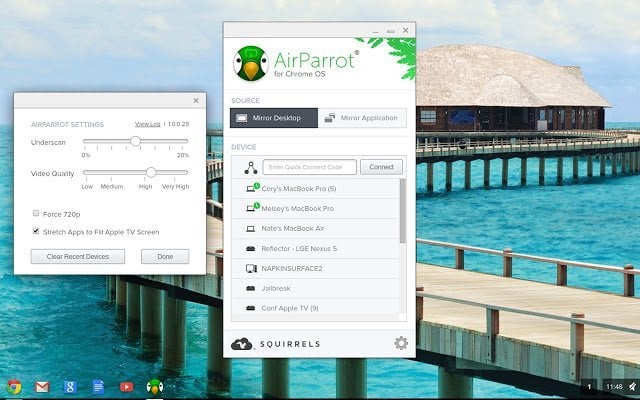Image resolution: width=640 pixels, height=400 pixels.
Task: Click device icon beside Reflector - LGE Nexus 5
Action: click(251, 249)
